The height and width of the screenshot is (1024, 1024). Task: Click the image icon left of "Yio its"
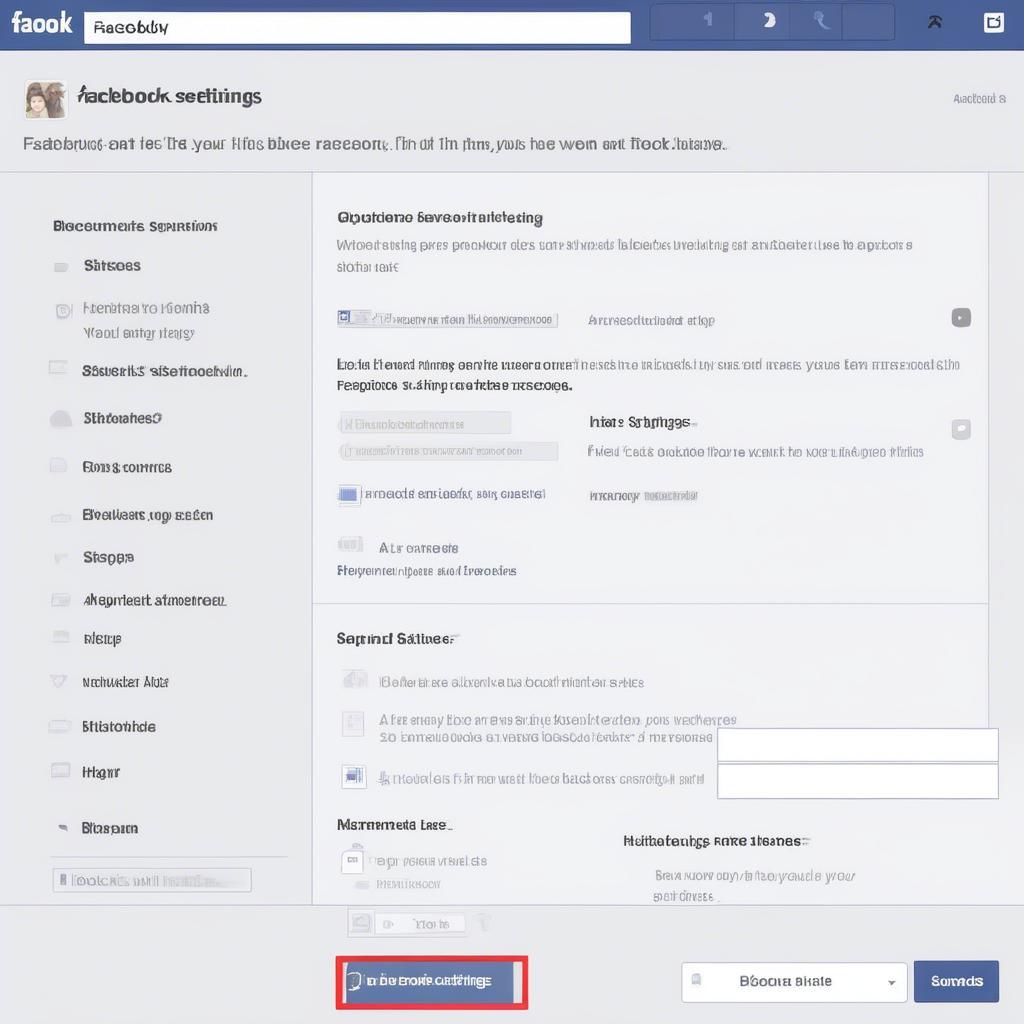(x=361, y=923)
